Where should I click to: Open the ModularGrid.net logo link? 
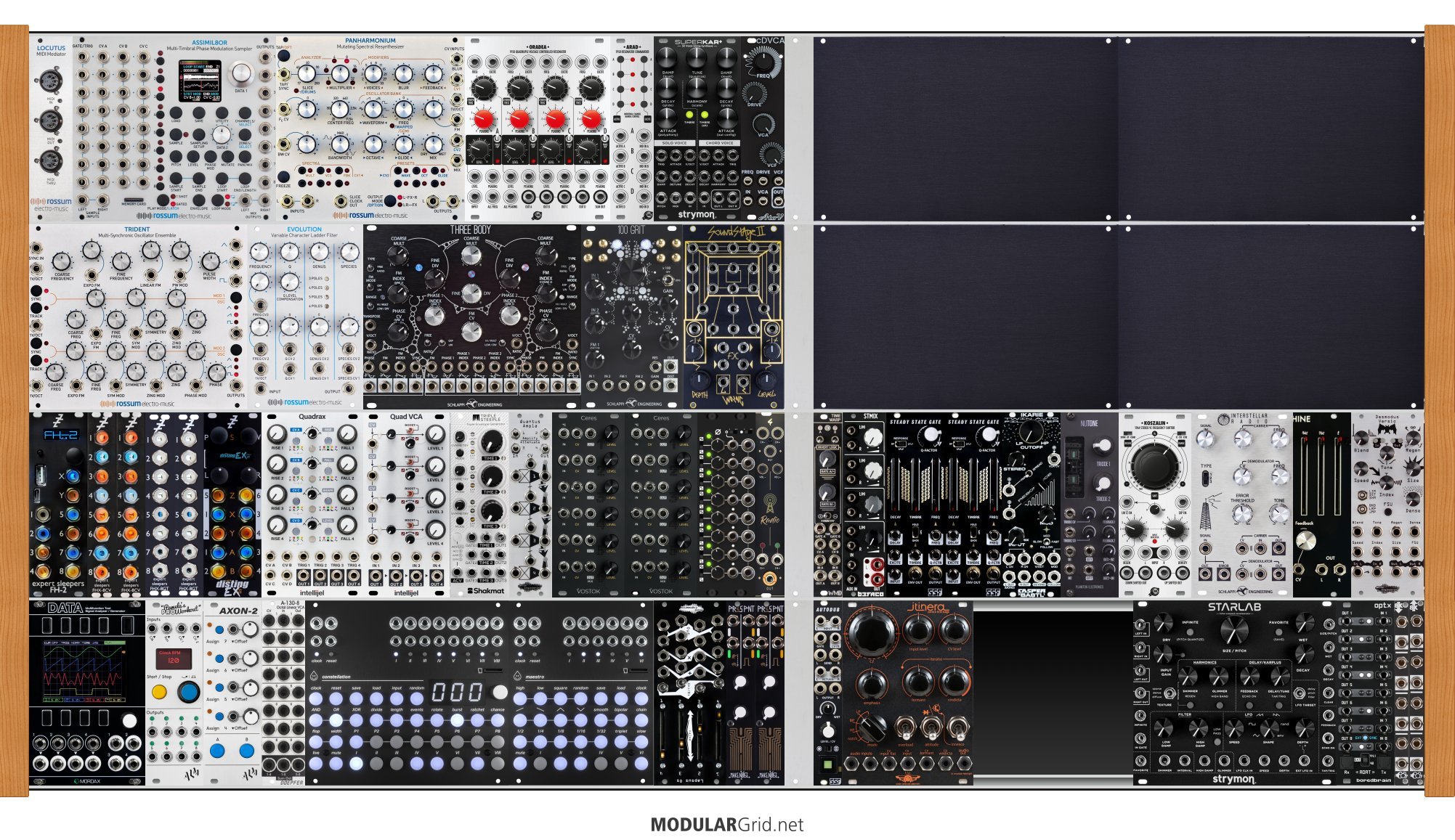pyautogui.click(x=726, y=825)
